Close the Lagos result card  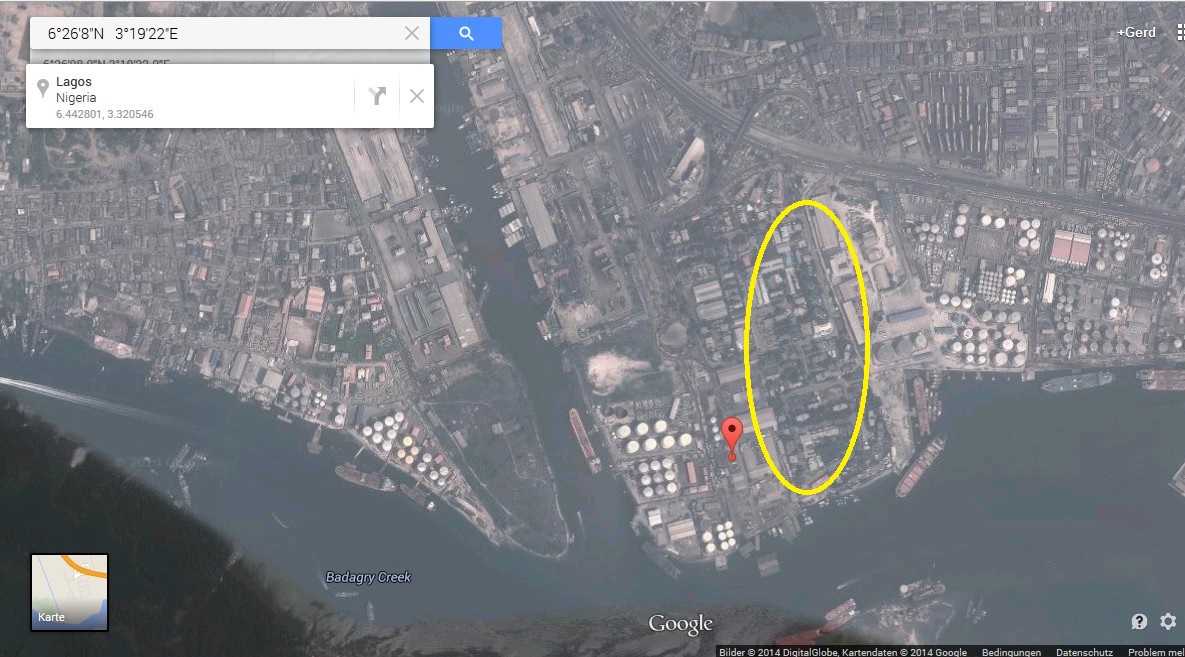[417, 96]
